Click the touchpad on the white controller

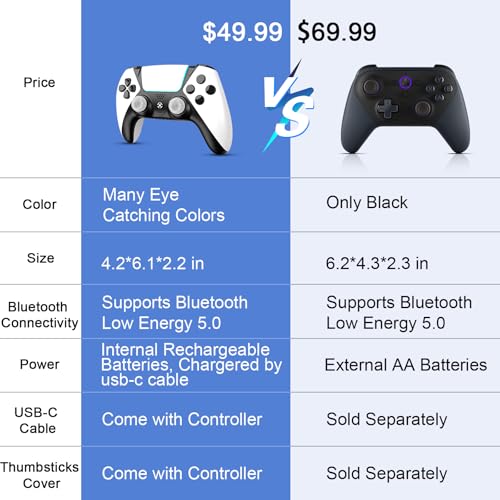[x=163, y=79]
